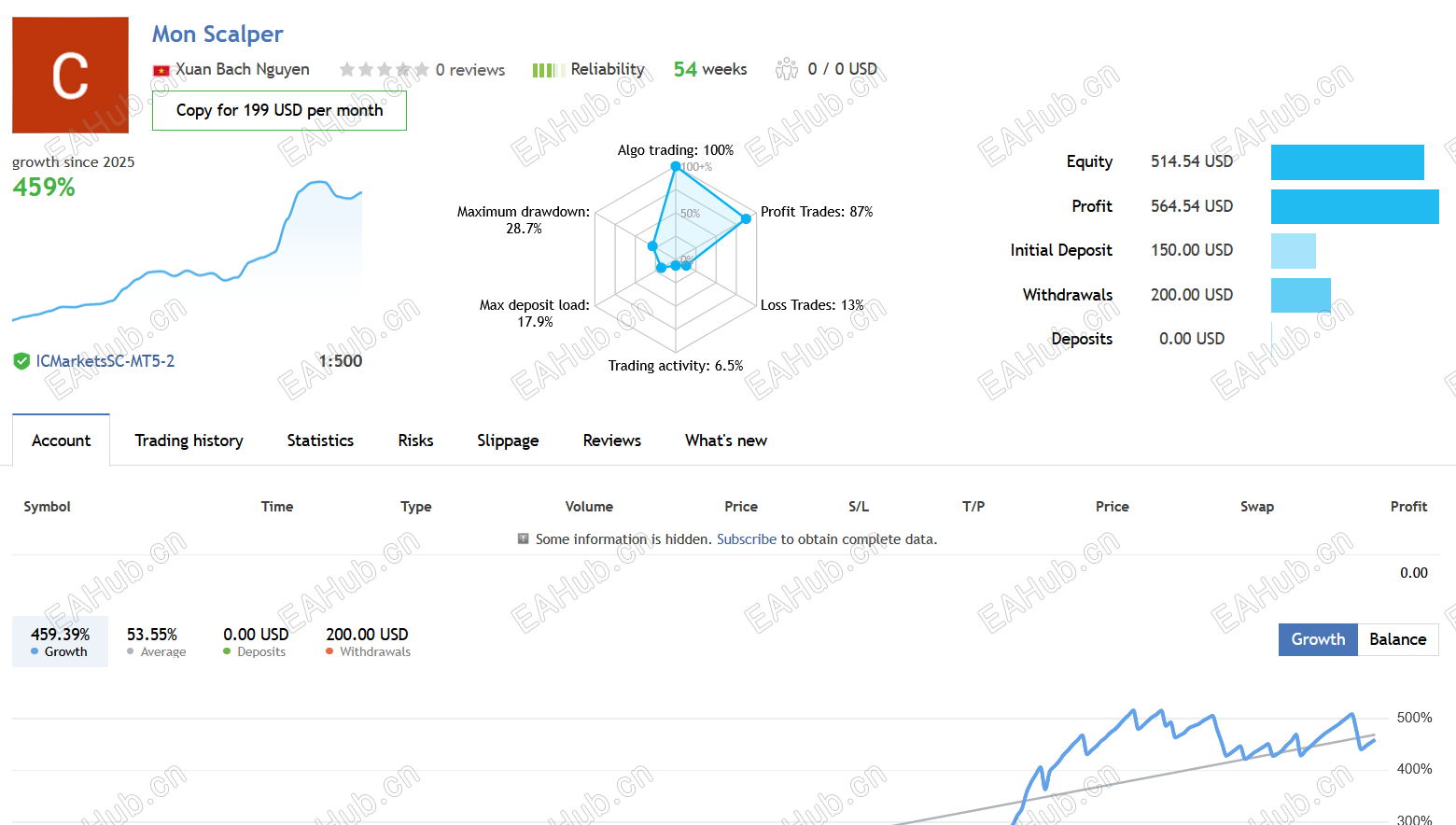Image resolution: width=1456 pixels, height=825 pixels.
Task: Toggle the Withdrawals series indicator
Action: click(x=367, y=642)
